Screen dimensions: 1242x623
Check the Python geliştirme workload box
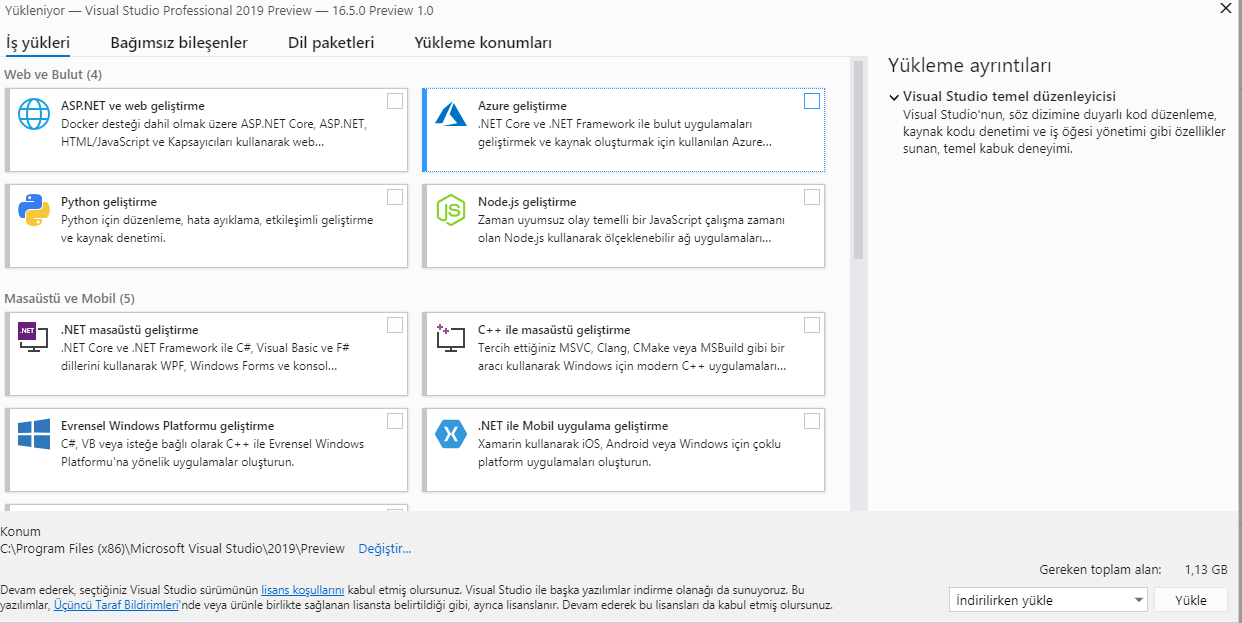[395, 197]
